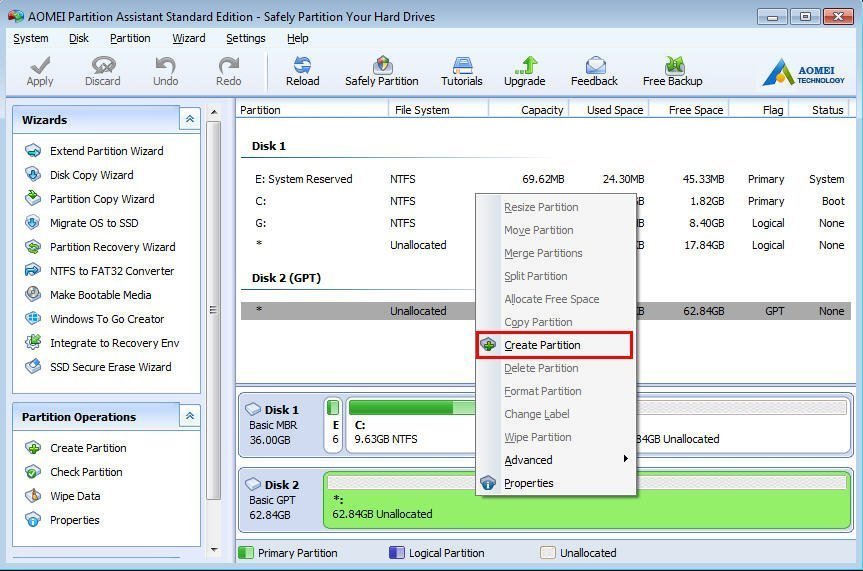Viewport: 863px width, 571px height.
Task: Click sidebar scrollbar down arrow
Action: click(214, 550)
